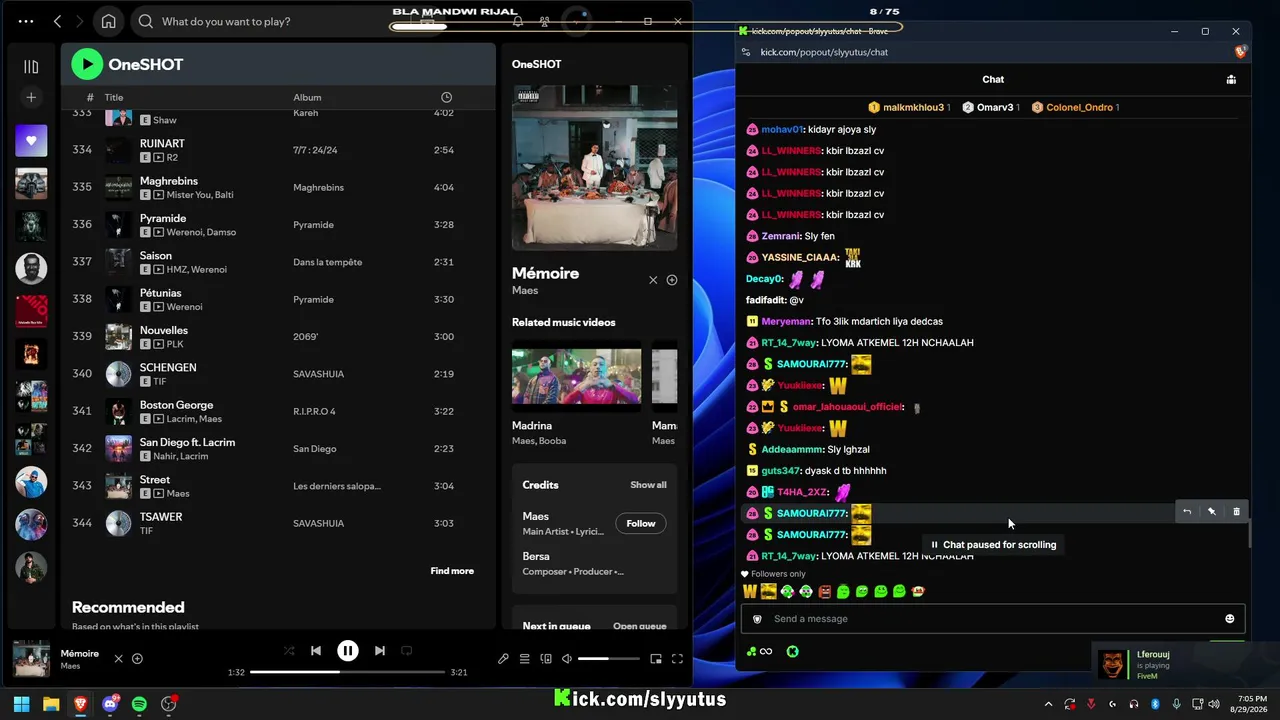Viewport: 1280px width, 720px height.
Task: Show hidden system tray icons
Action: tap(1049, 704)
